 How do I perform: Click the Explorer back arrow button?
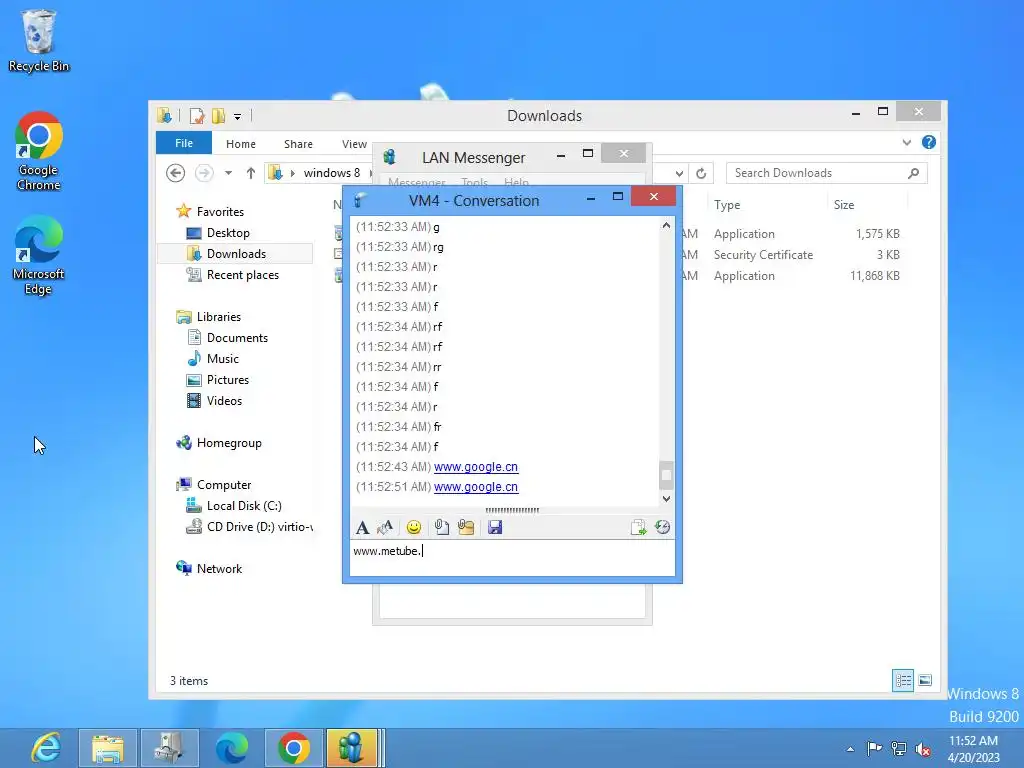point(175,173)
